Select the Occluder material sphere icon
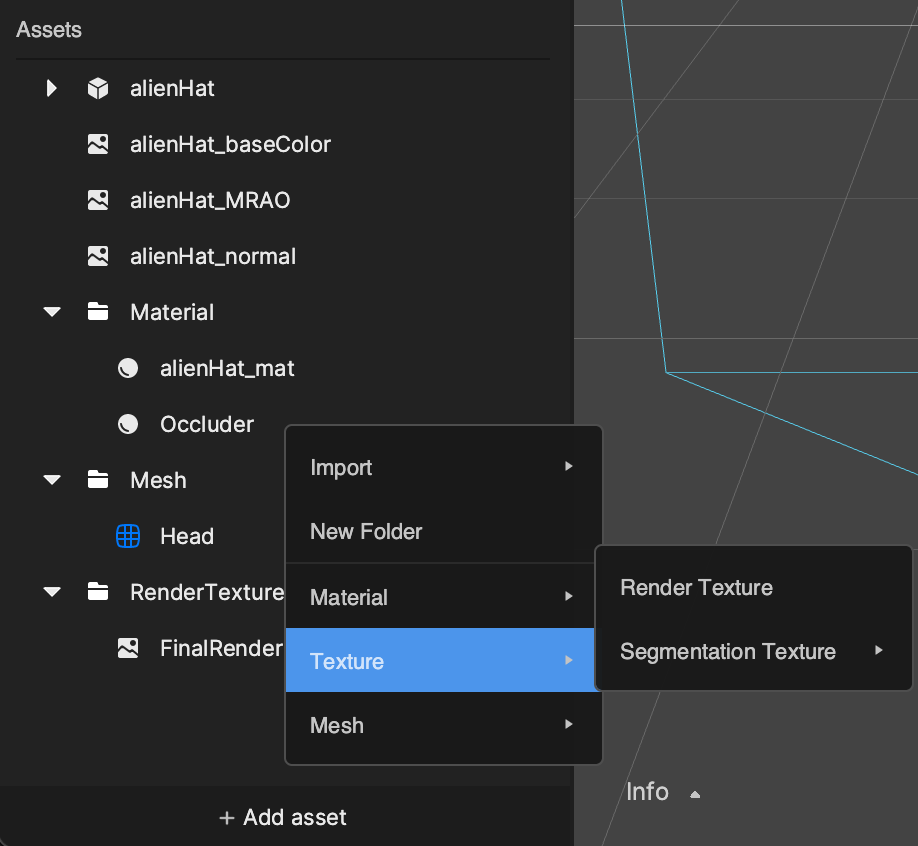Screen dimensions: 918x846 [128, 424]
